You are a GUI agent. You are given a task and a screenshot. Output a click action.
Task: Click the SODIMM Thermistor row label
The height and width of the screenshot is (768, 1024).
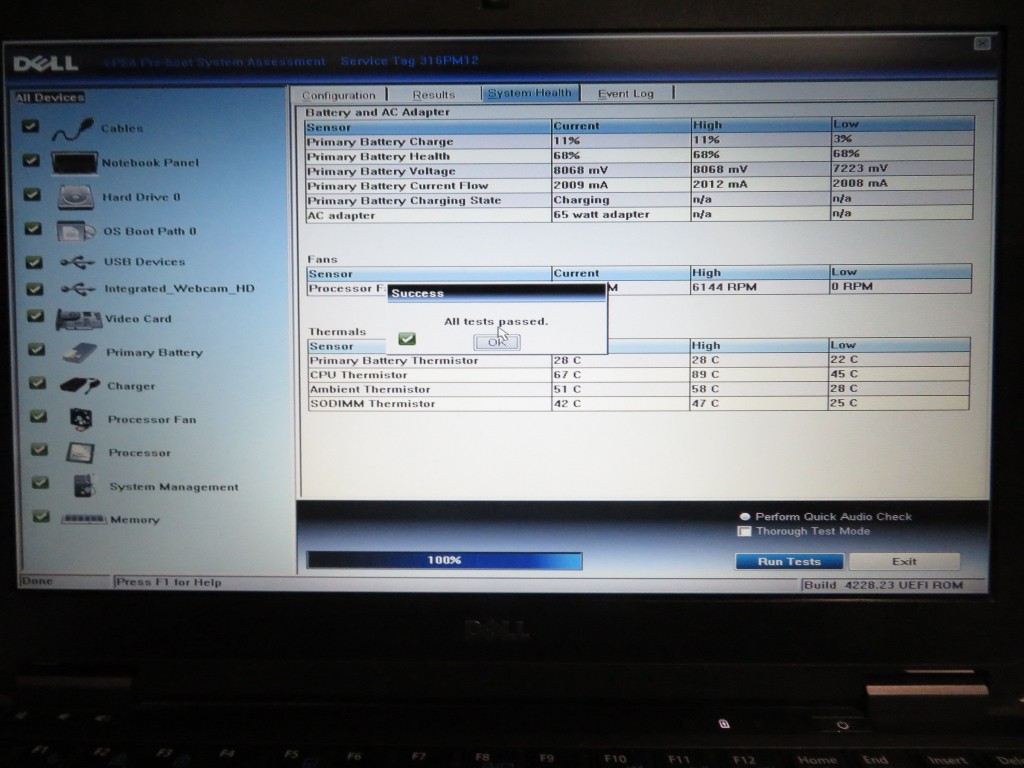coord(372,404)
